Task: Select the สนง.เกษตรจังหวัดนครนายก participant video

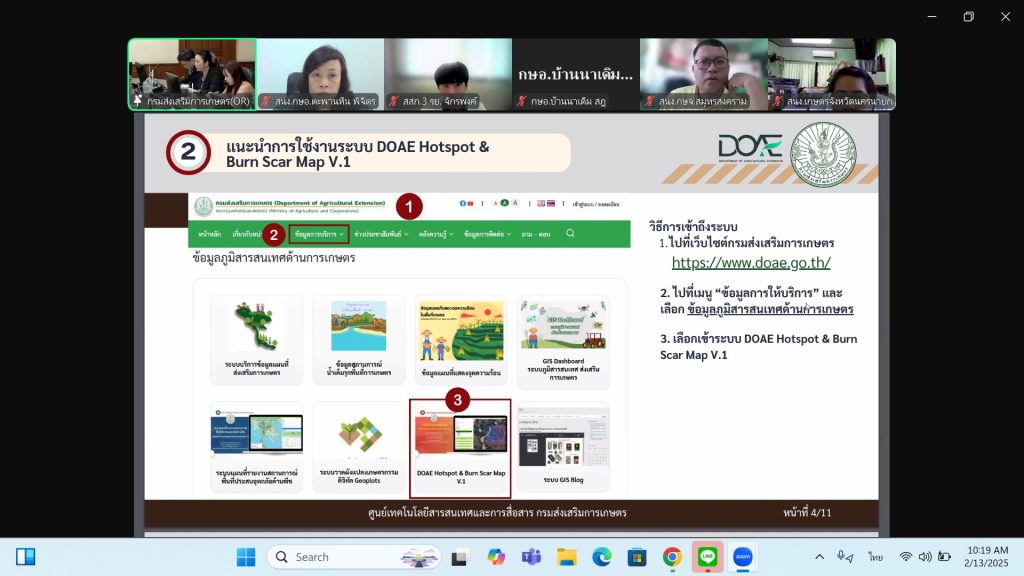Action: coord(832,74)
